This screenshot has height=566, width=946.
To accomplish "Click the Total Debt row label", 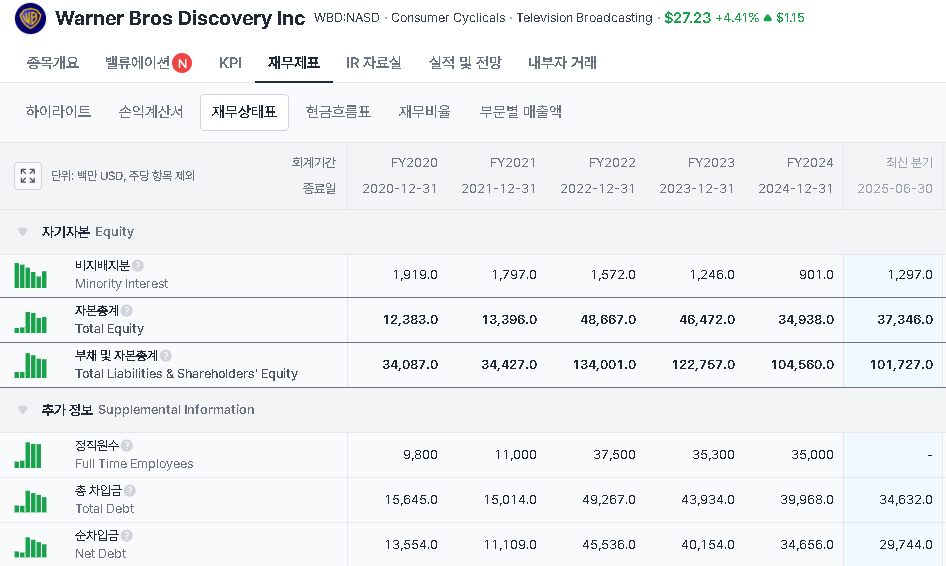I will click(x=104, y=509).
